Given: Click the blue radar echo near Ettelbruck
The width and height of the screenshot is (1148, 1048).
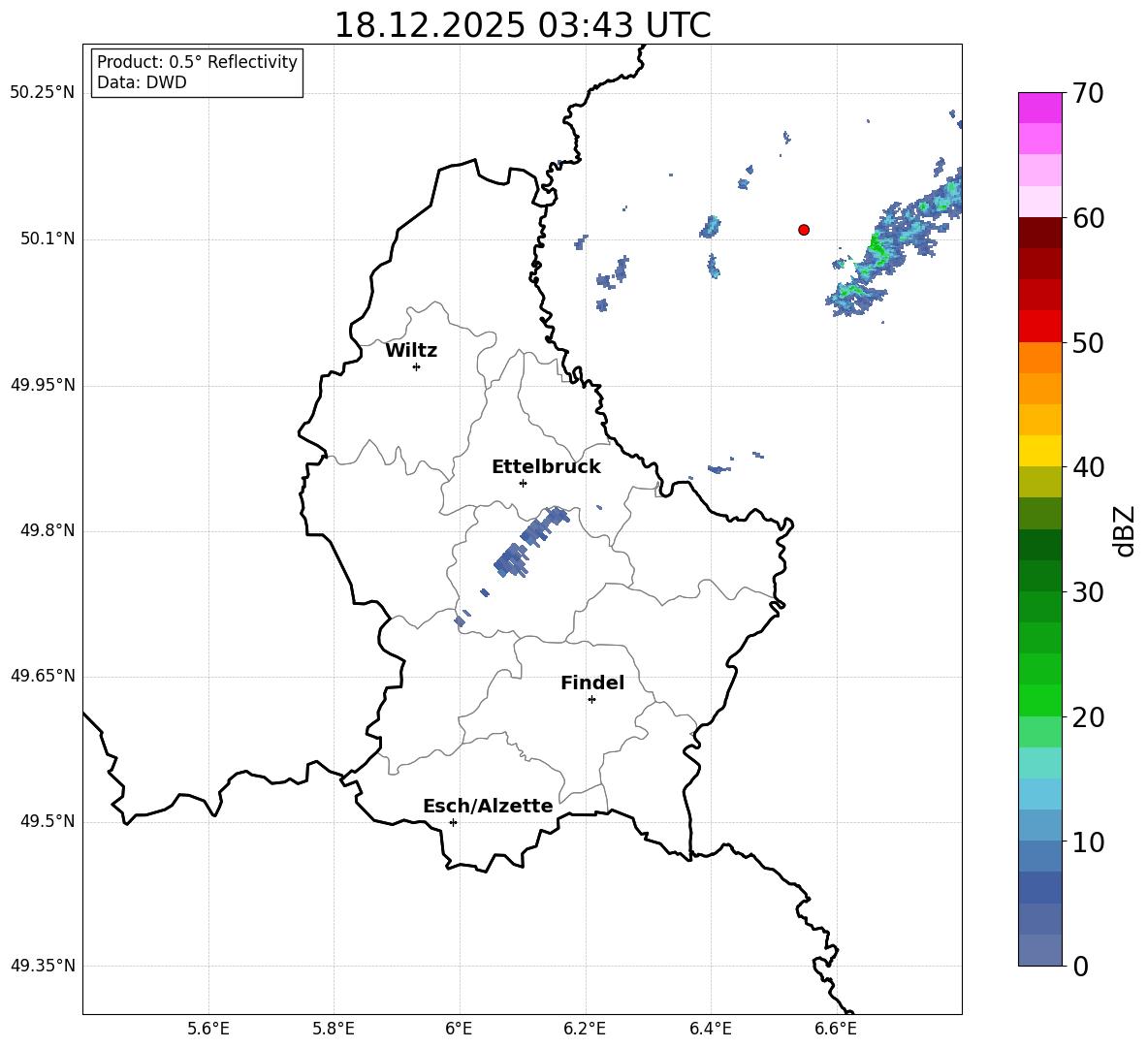Looking at the screenshot, I should [530, 544].
